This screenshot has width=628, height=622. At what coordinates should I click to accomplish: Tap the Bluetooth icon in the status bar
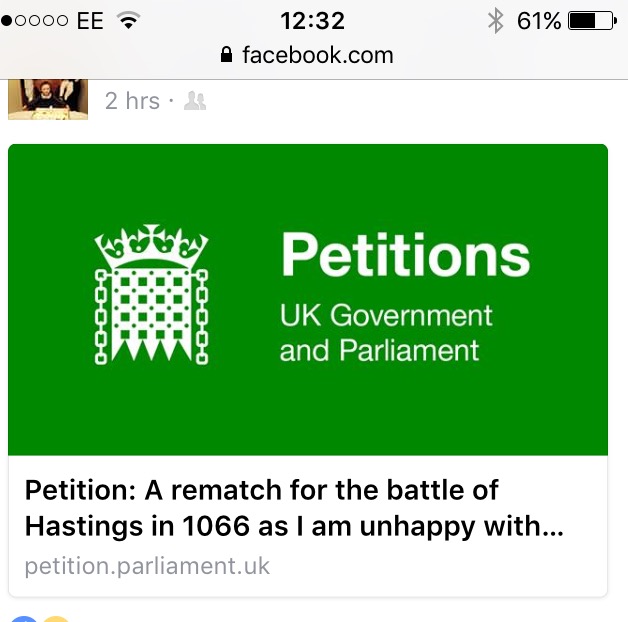(494, 20)
